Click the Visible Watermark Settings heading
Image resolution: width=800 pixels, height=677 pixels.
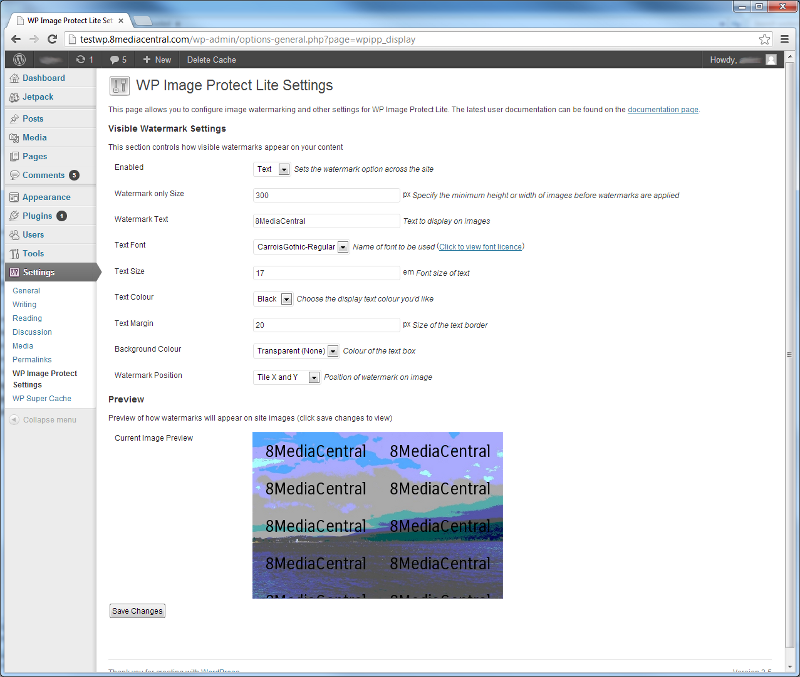pos(167,129)
